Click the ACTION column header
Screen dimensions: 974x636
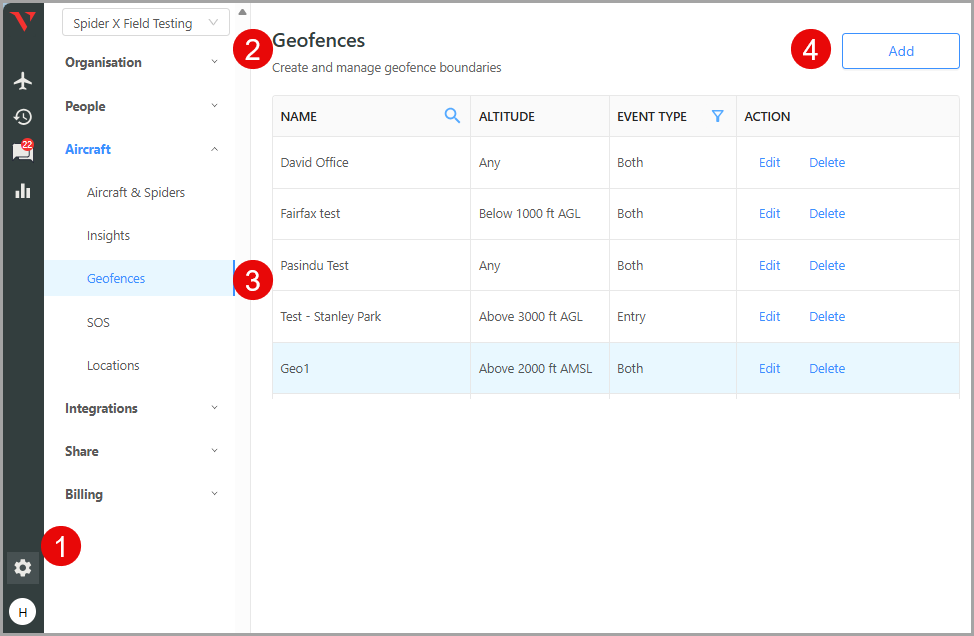(x=848, y=116)
